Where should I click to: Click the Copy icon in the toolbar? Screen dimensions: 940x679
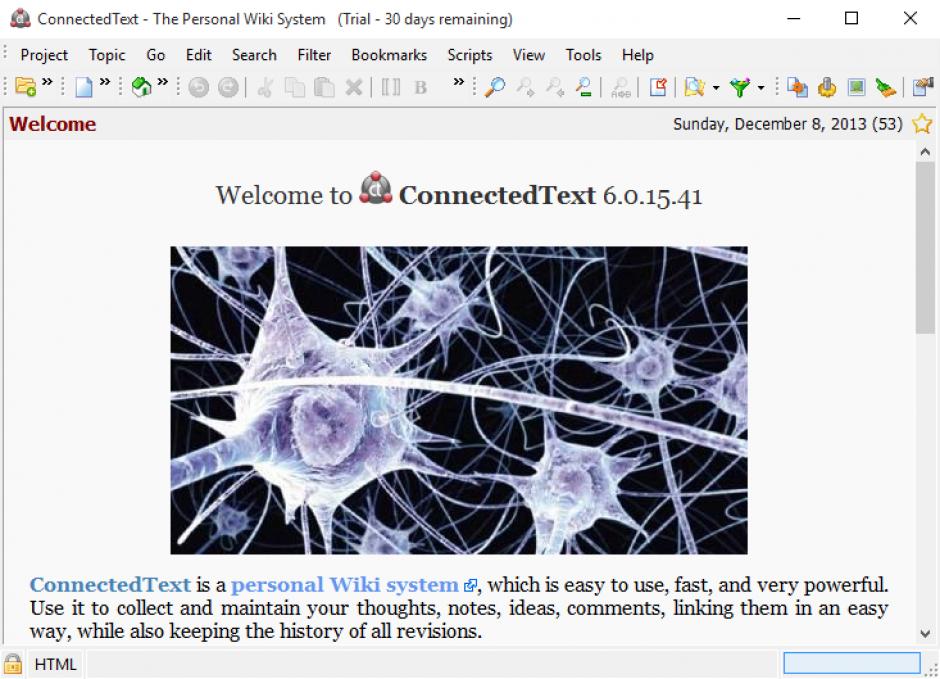[x=294, y=87]
